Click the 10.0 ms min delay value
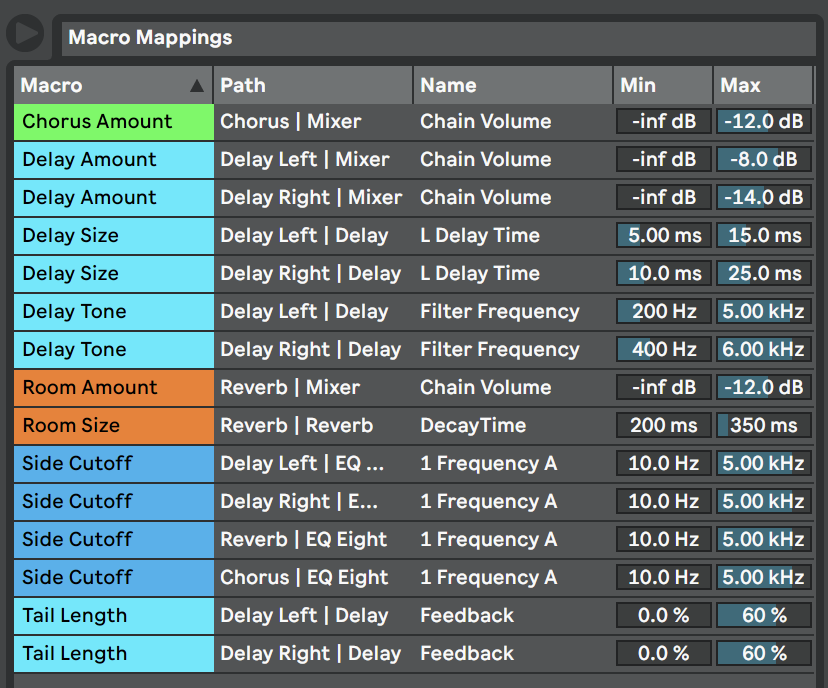 point(664,274)
